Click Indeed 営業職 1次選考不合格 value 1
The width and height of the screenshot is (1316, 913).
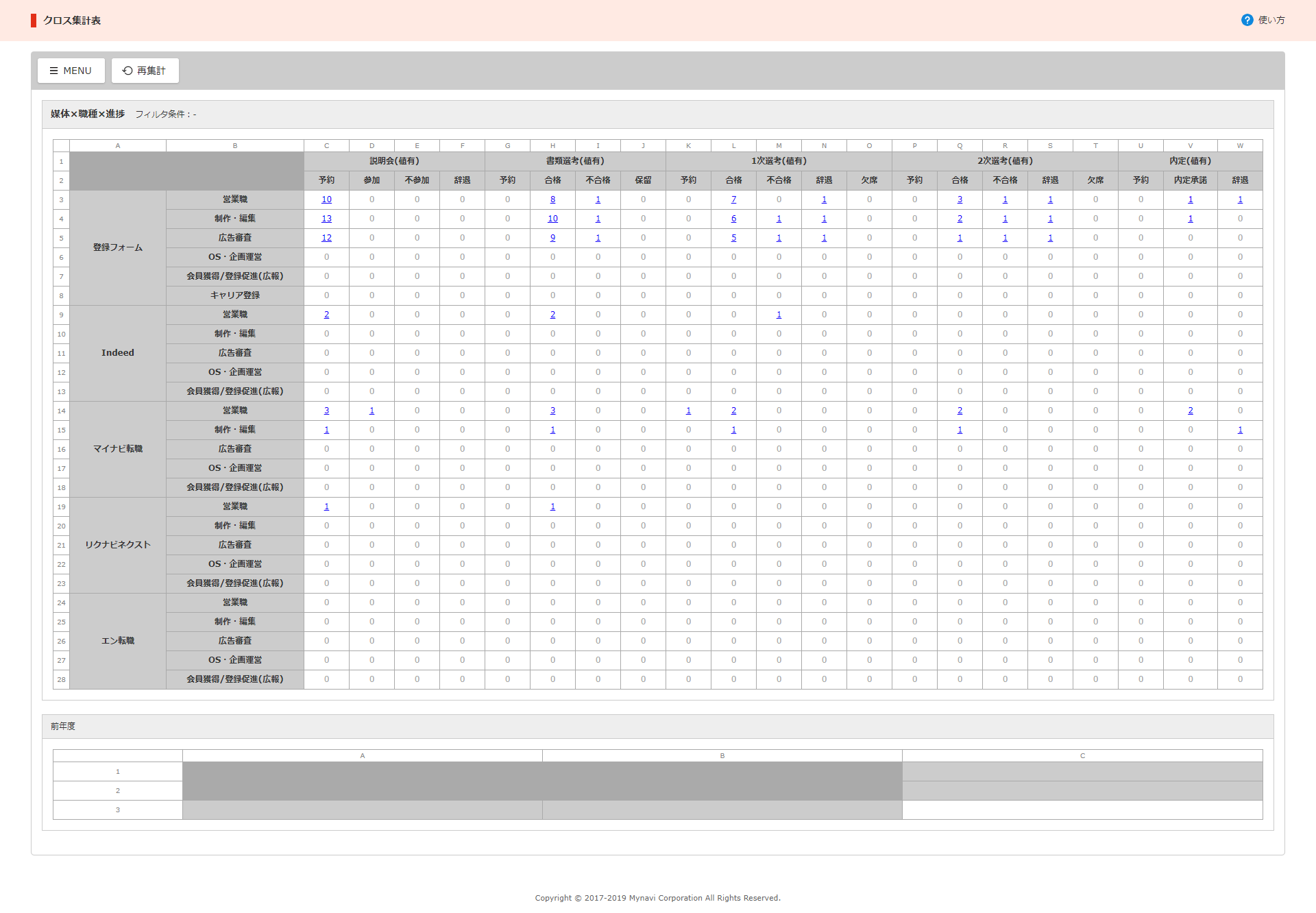[779, 315]
